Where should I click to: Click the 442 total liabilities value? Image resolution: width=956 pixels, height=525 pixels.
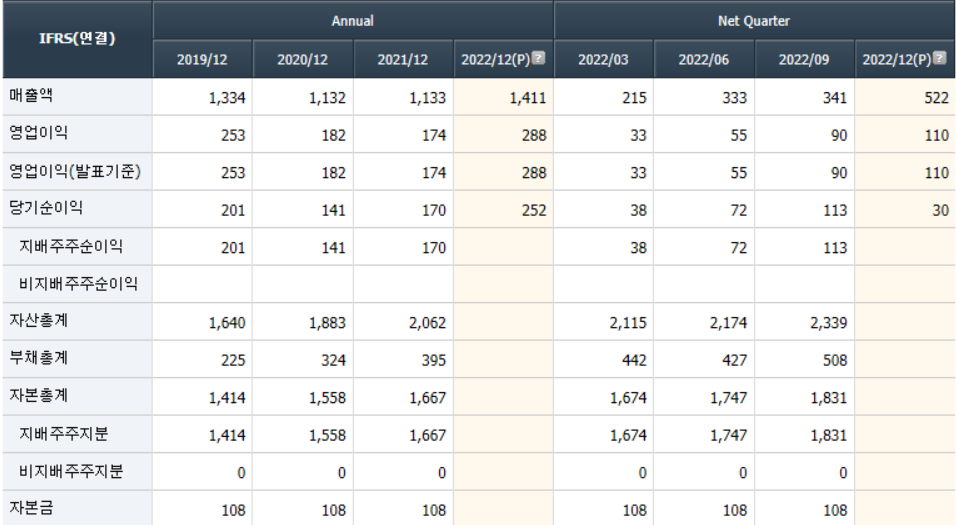click(635, 360)
